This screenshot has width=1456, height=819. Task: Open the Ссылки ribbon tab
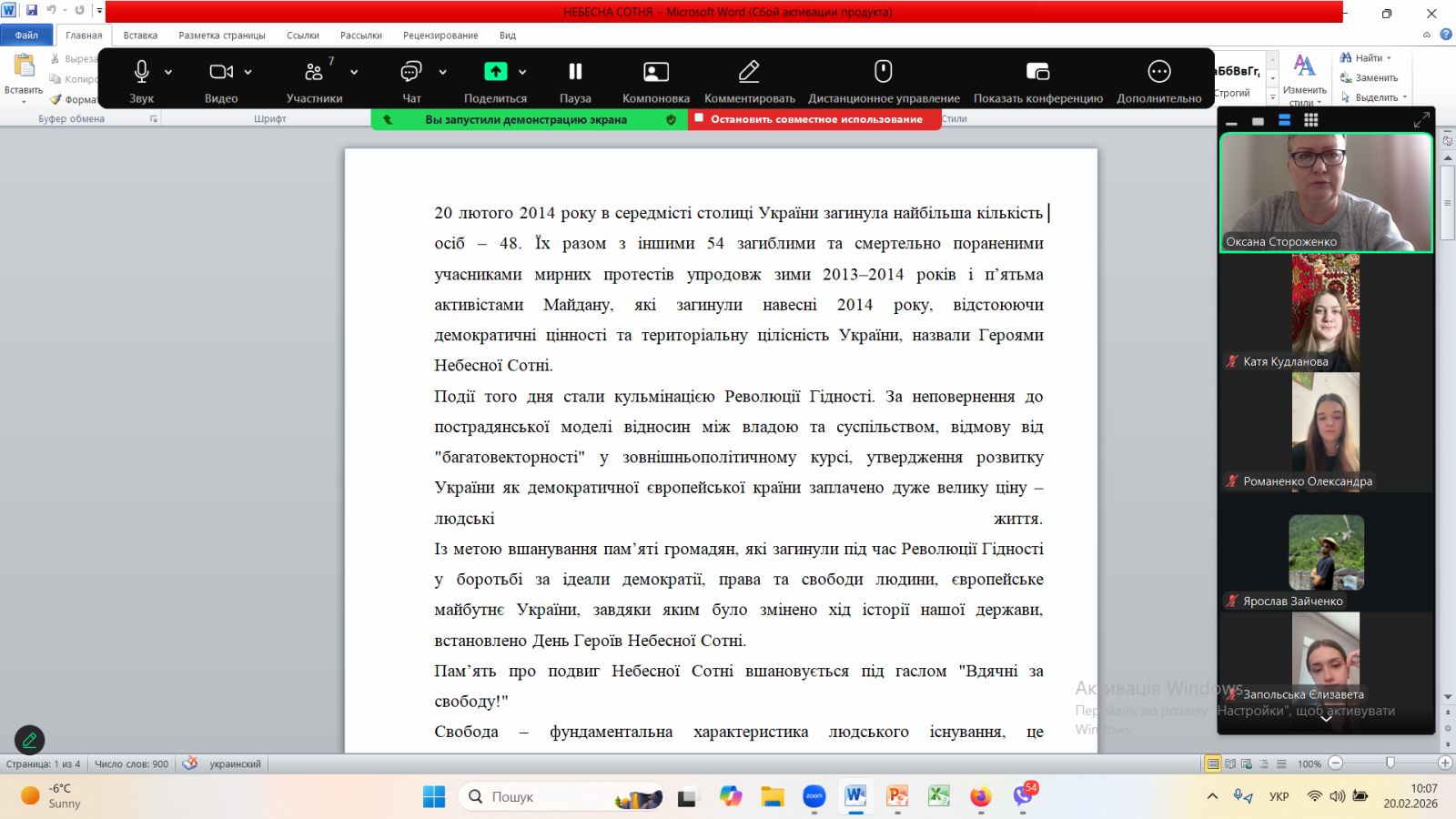(303, 35)
